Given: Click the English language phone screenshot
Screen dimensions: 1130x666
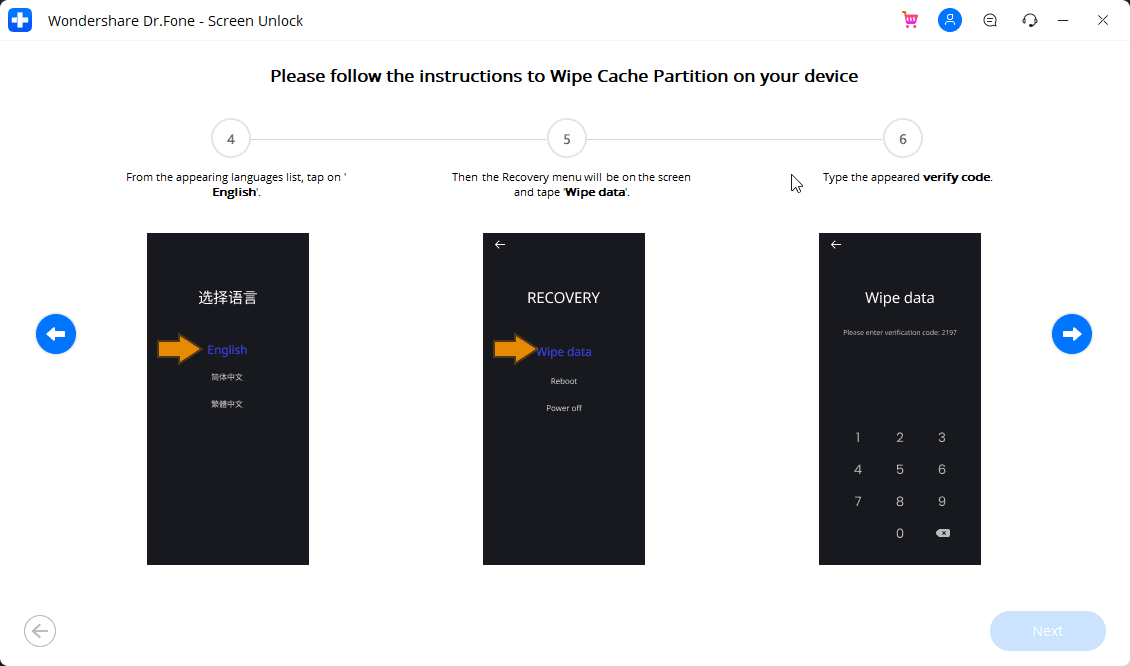Looking at the screenshot, I should coord(228,399).
